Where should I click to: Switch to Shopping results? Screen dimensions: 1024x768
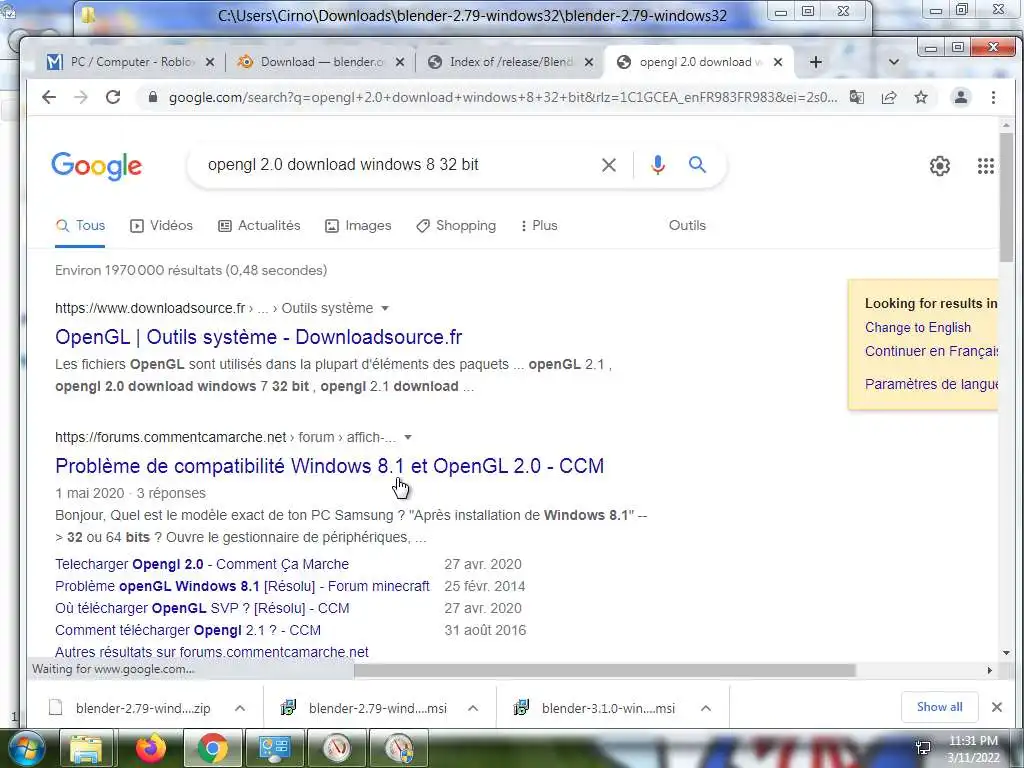456,225
